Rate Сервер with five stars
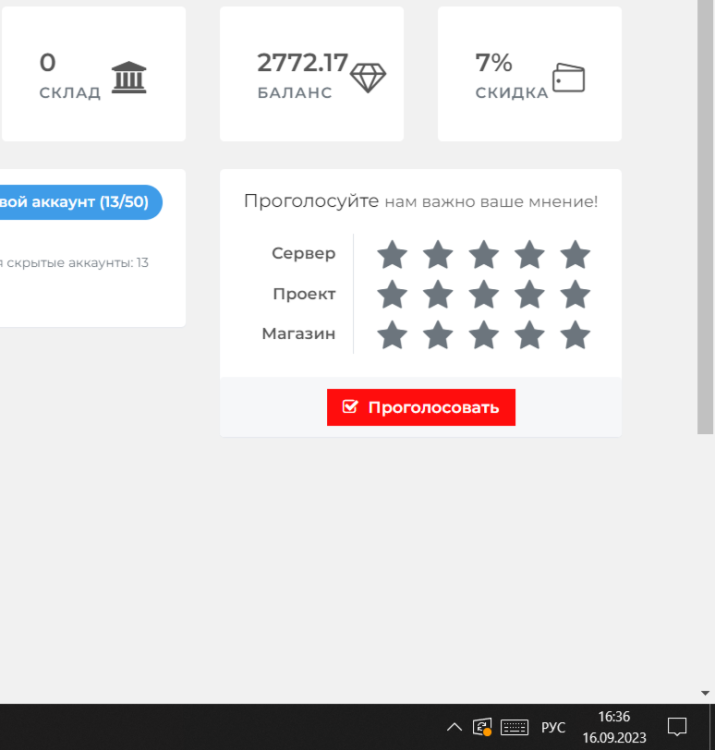This screenshot has height=750, width=715. click(x=575, y=255)
